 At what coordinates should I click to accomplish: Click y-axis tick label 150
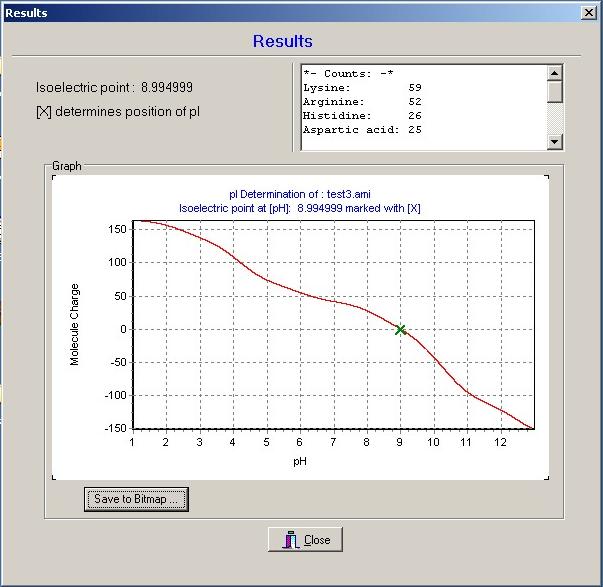pos(117,229)
